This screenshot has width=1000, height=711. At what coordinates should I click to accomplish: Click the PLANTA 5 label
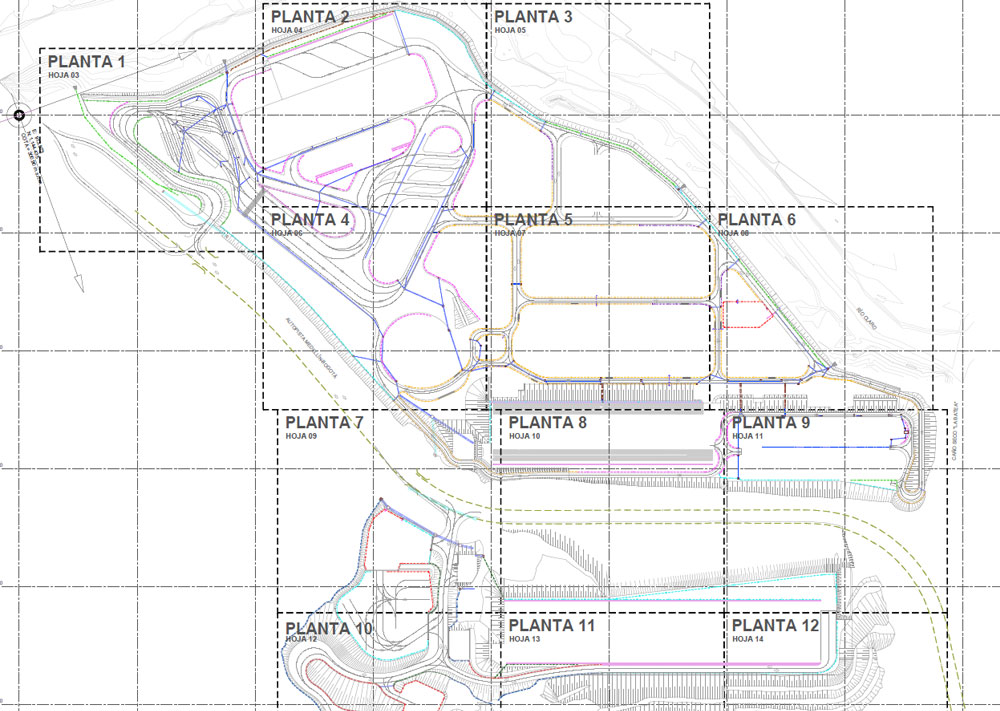(533, 220)
